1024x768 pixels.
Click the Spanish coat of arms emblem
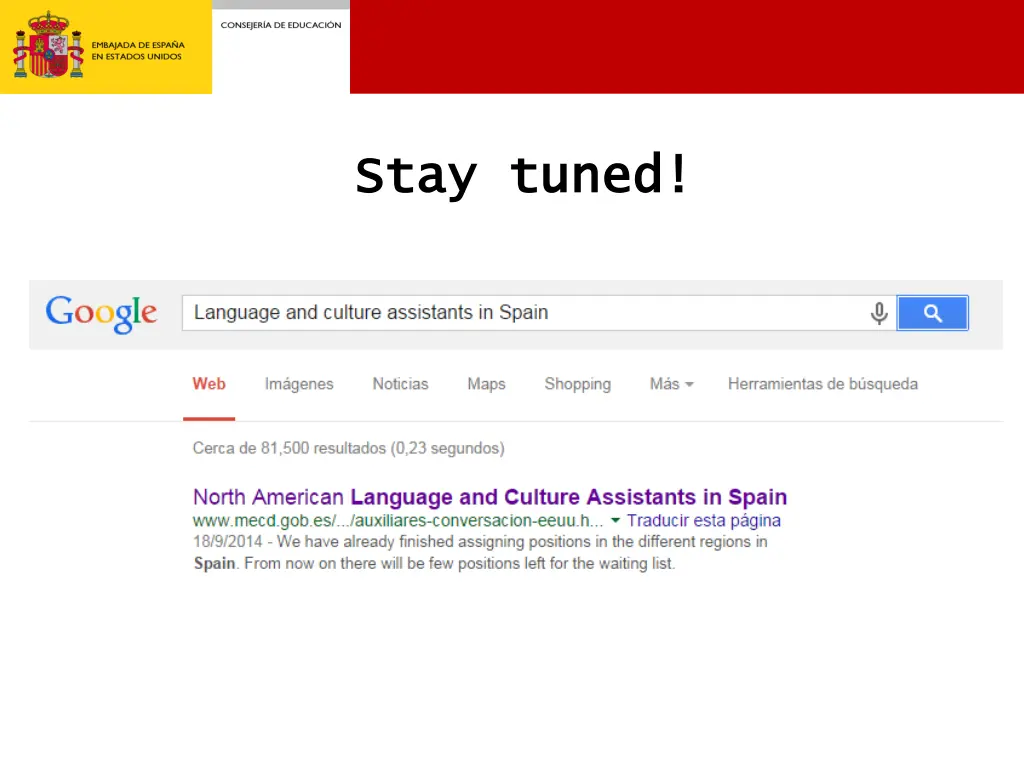click(x=48, y=45)
